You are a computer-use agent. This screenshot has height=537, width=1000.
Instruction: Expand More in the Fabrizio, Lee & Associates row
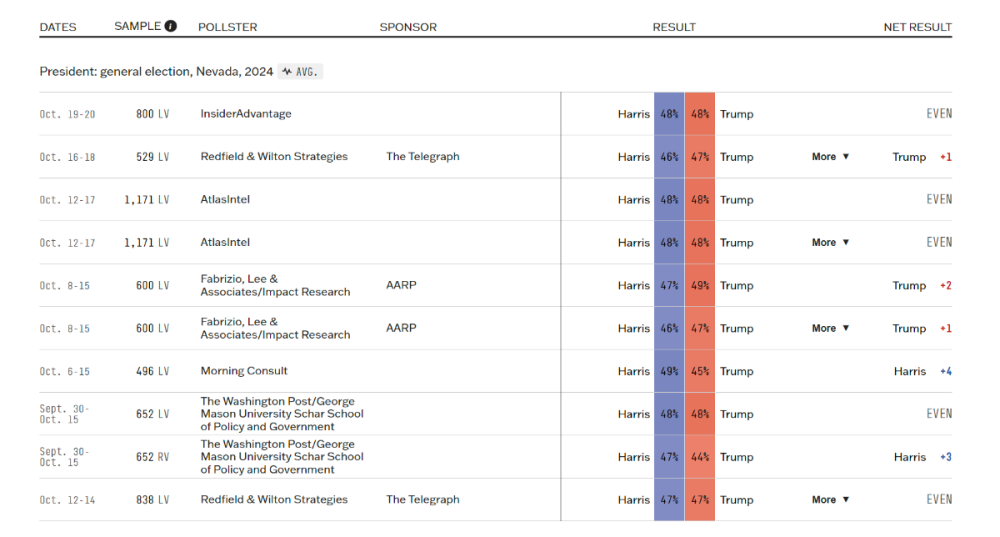pyautogui.click(x=830, y=328)
